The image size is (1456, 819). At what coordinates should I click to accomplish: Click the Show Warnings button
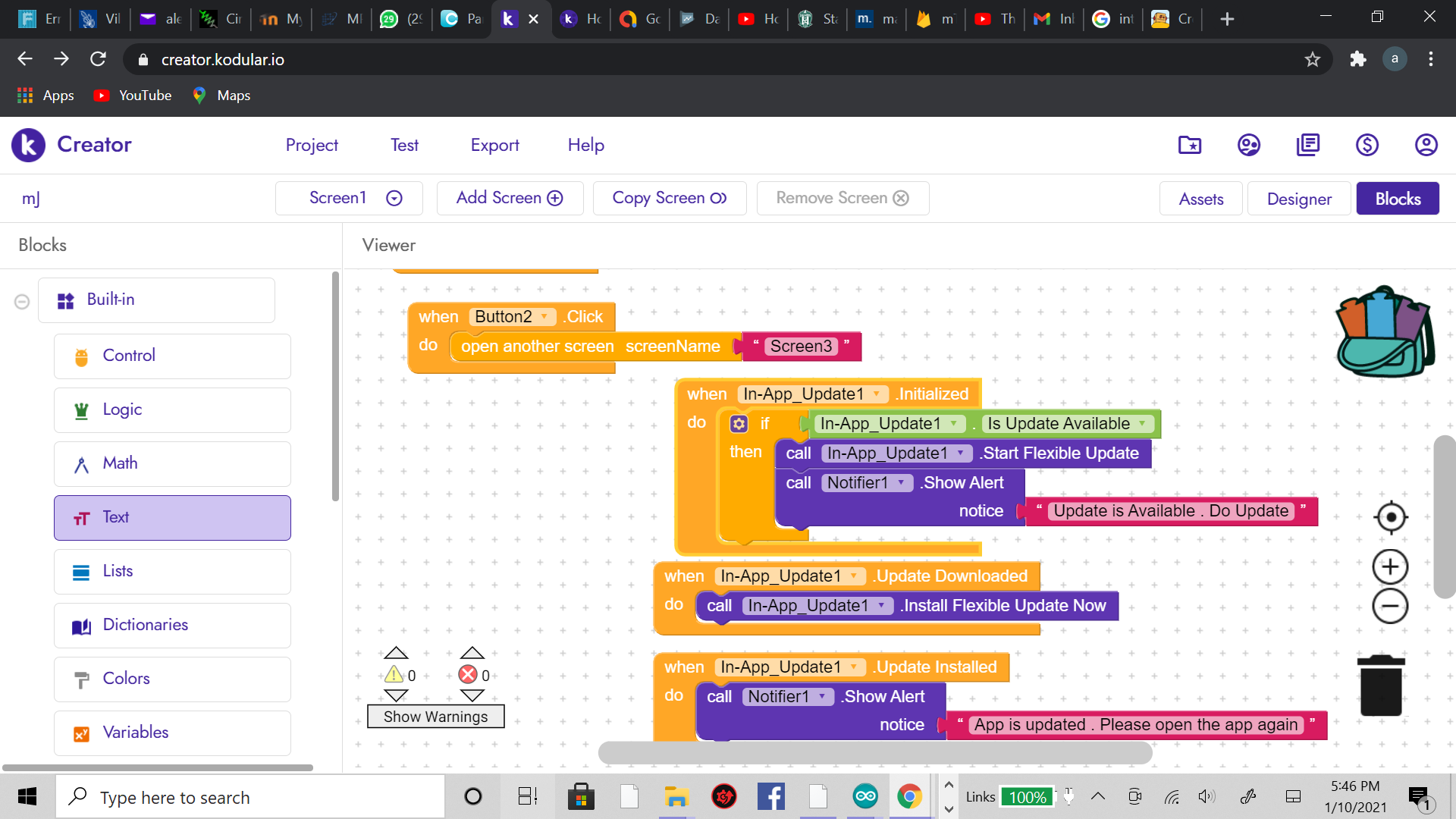[x=435, y=717]
